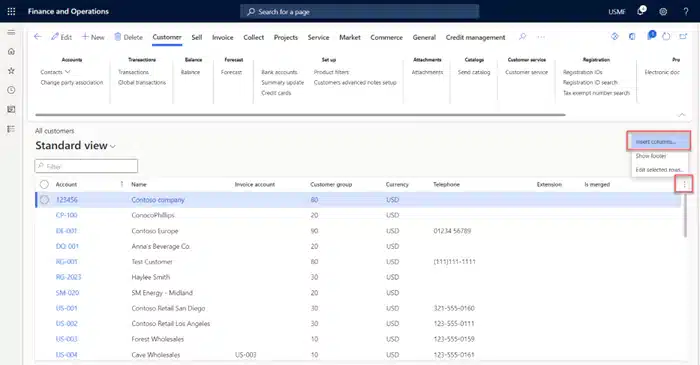Click Balance in the action pane

(191, 72)
